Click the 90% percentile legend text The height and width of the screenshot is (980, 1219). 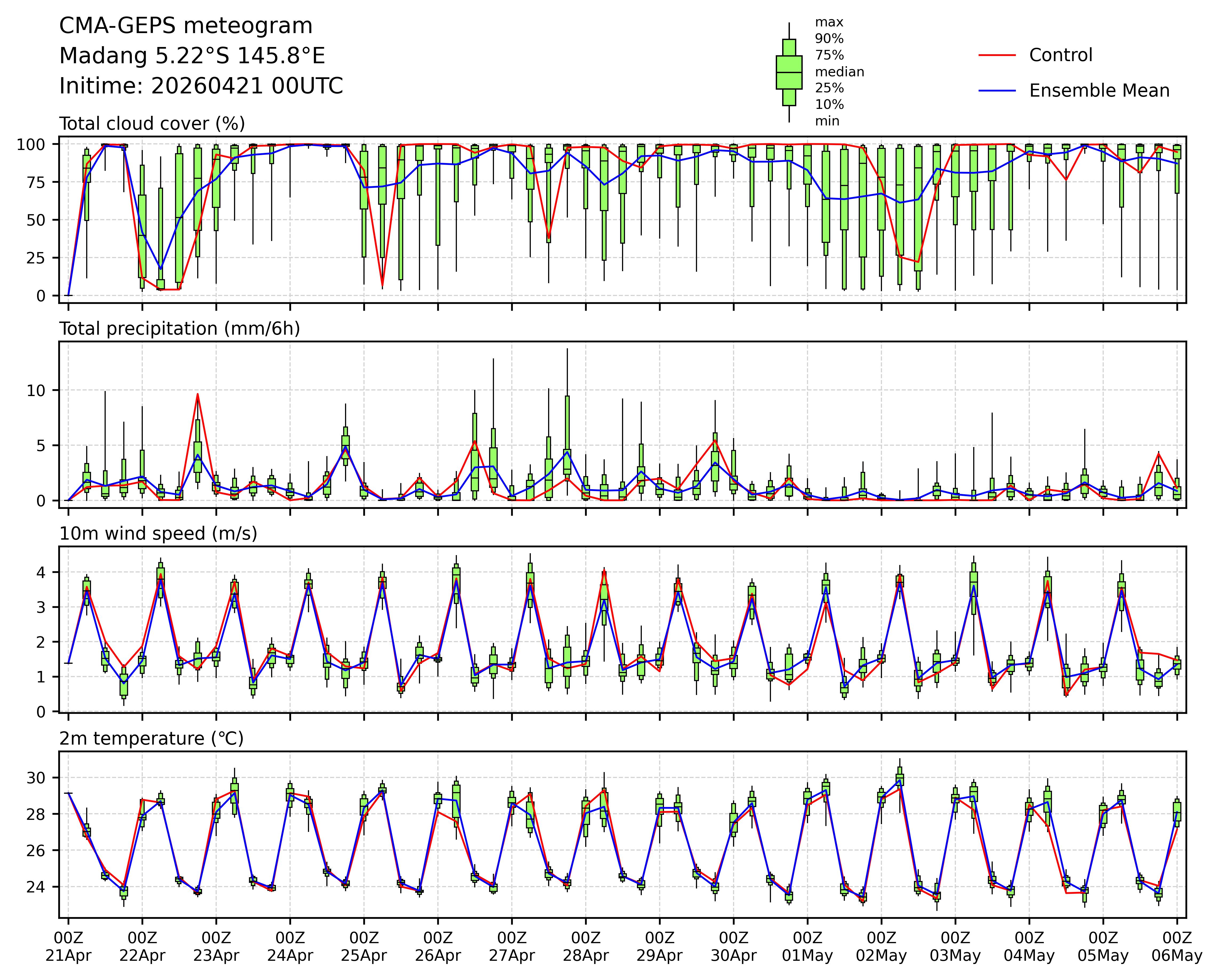pyautogui.click(x=829, y=39)
